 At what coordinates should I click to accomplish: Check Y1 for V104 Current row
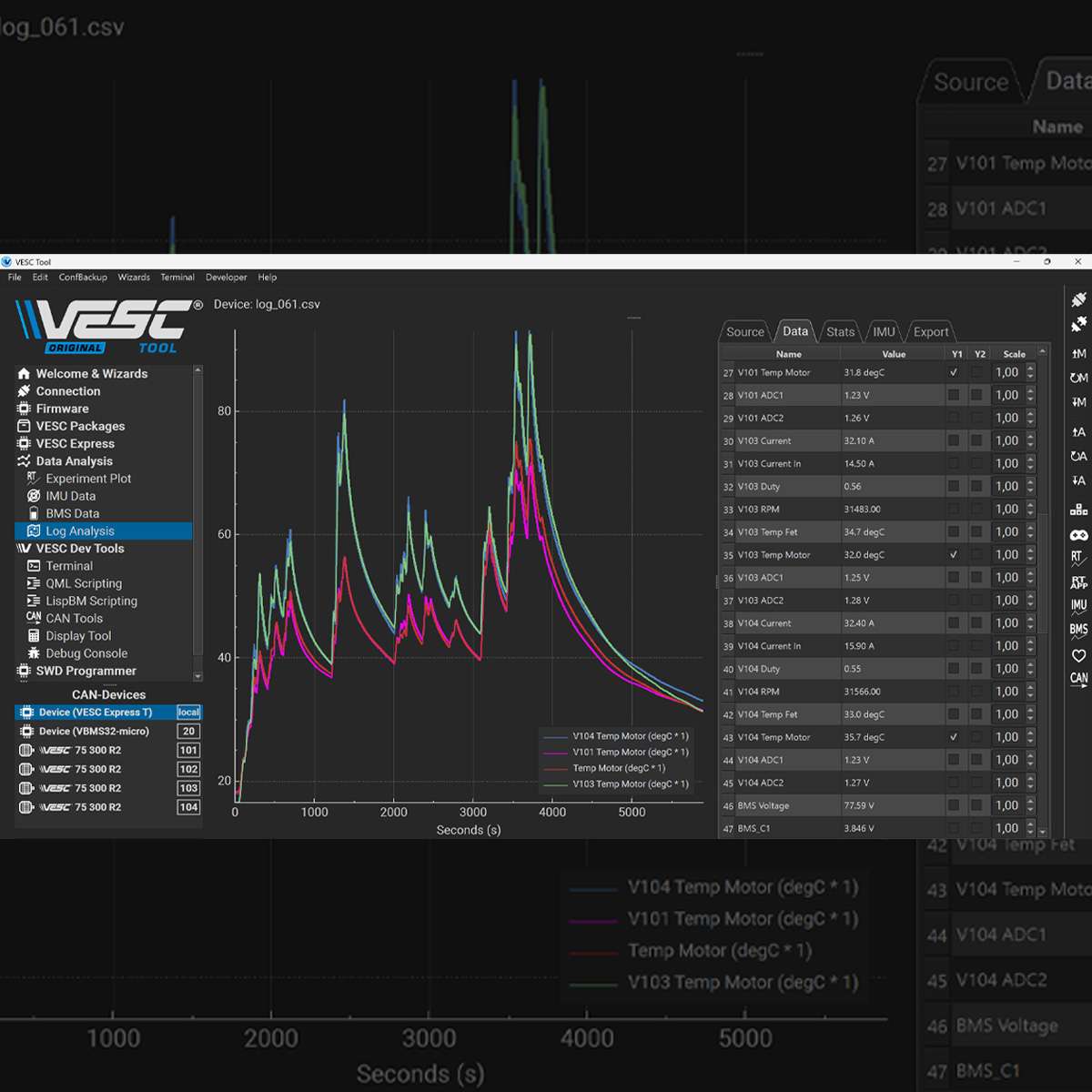pos(954,623)
